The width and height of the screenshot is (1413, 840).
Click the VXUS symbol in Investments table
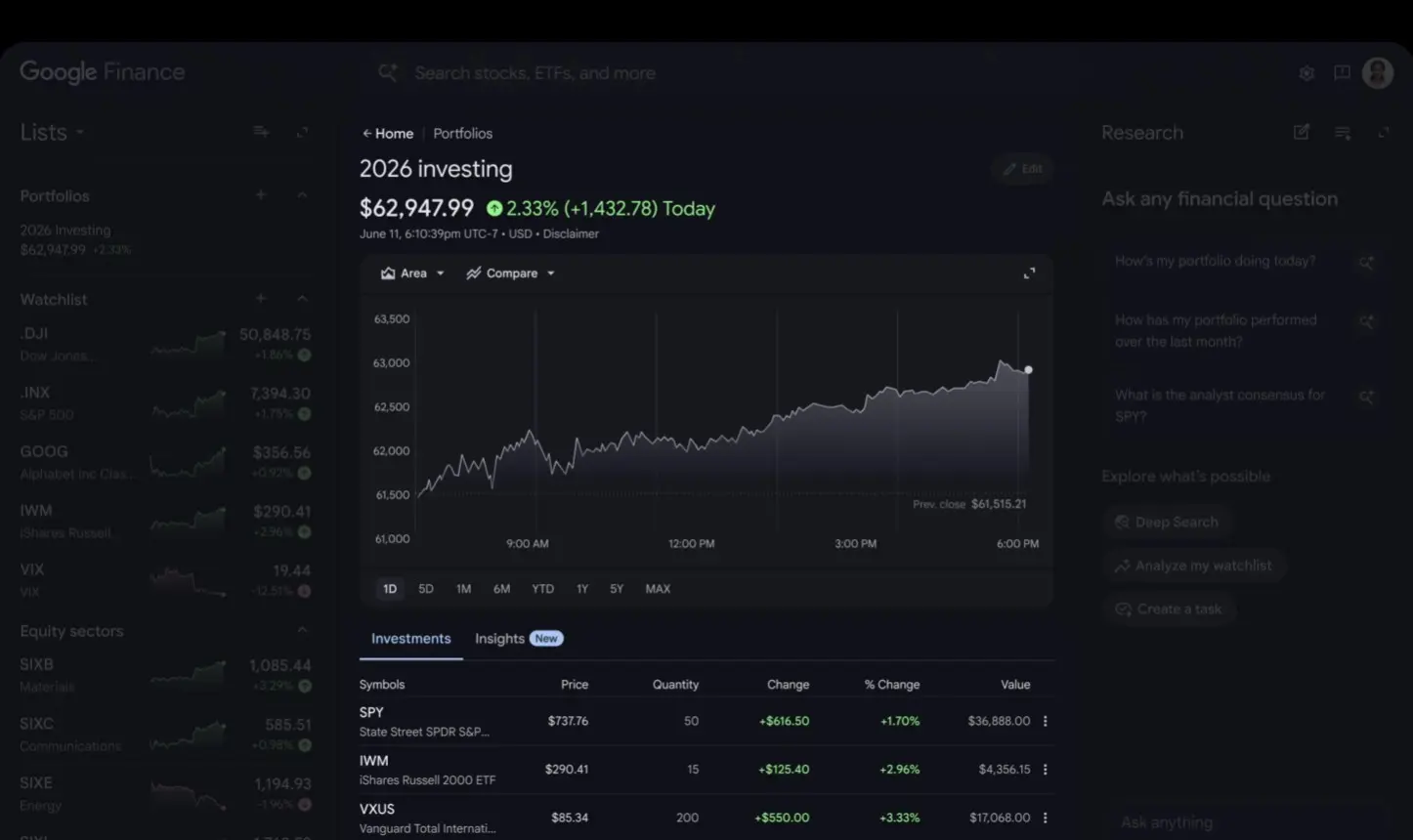pyautogui.click(x=377, y=809)
